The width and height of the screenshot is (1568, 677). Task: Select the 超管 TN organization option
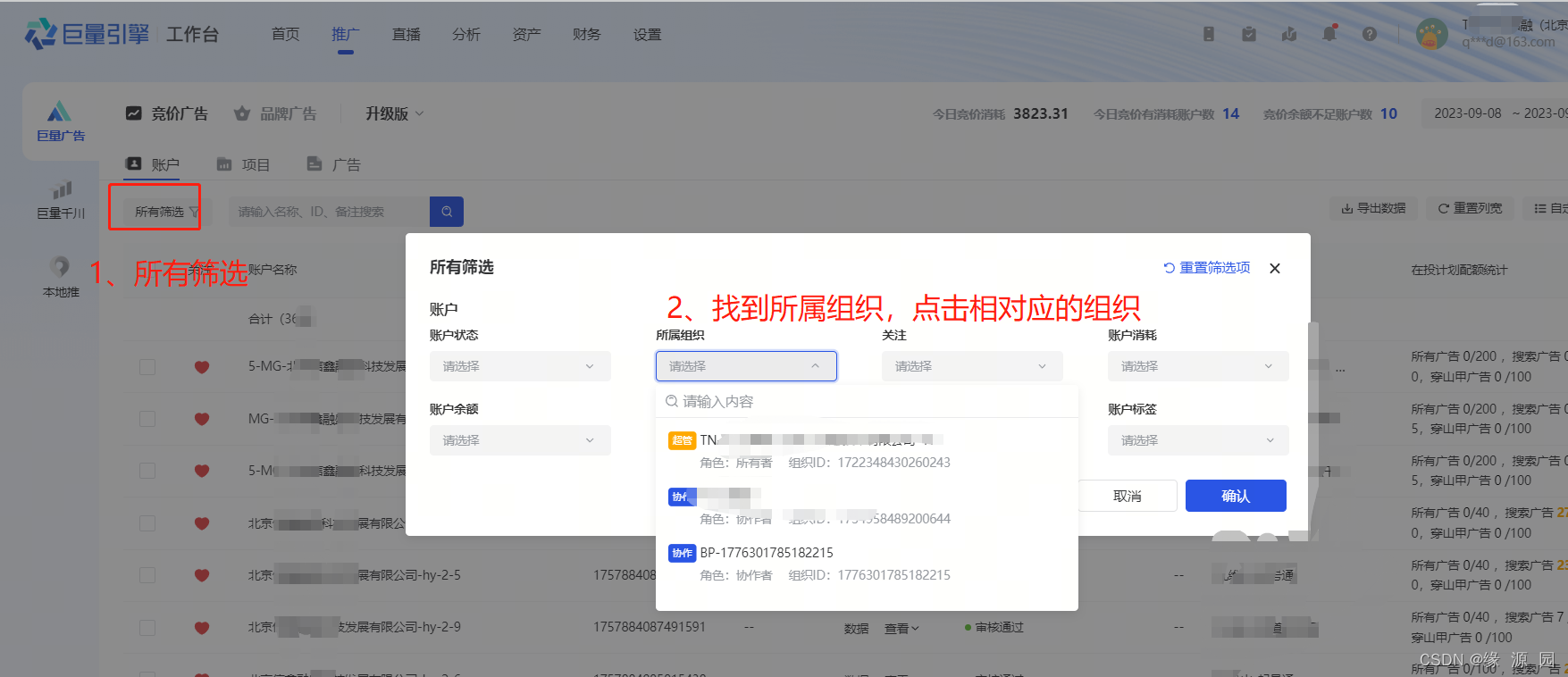click(867, 450)
